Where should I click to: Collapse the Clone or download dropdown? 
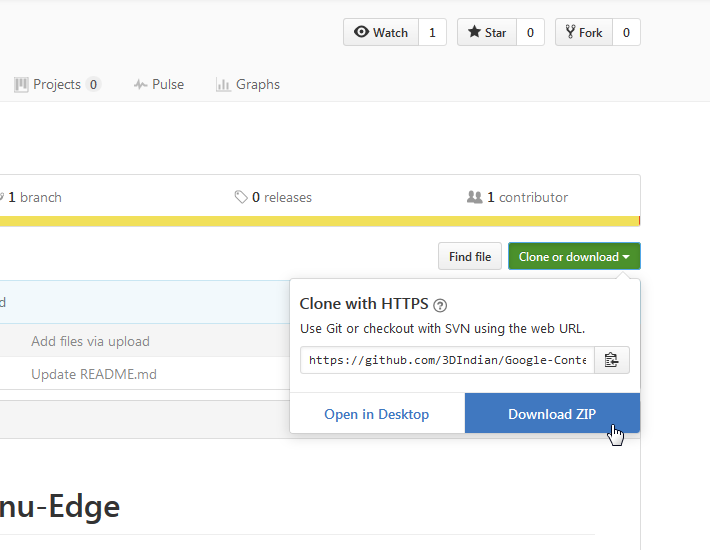(x=574, y=257)
